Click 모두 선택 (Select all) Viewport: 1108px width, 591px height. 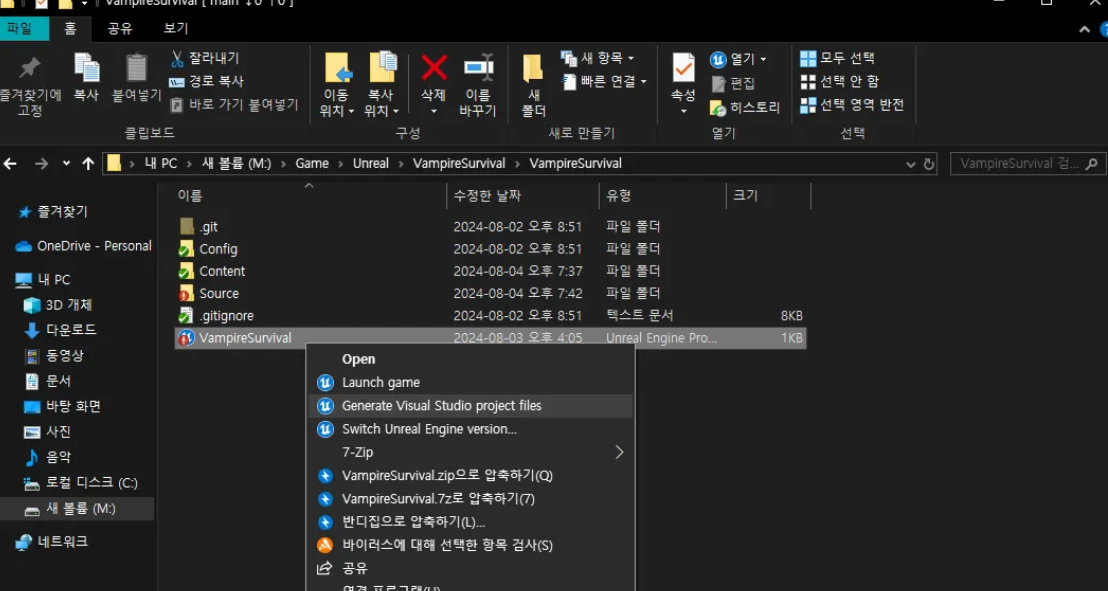pyautogui.click(x=837, y=58)
